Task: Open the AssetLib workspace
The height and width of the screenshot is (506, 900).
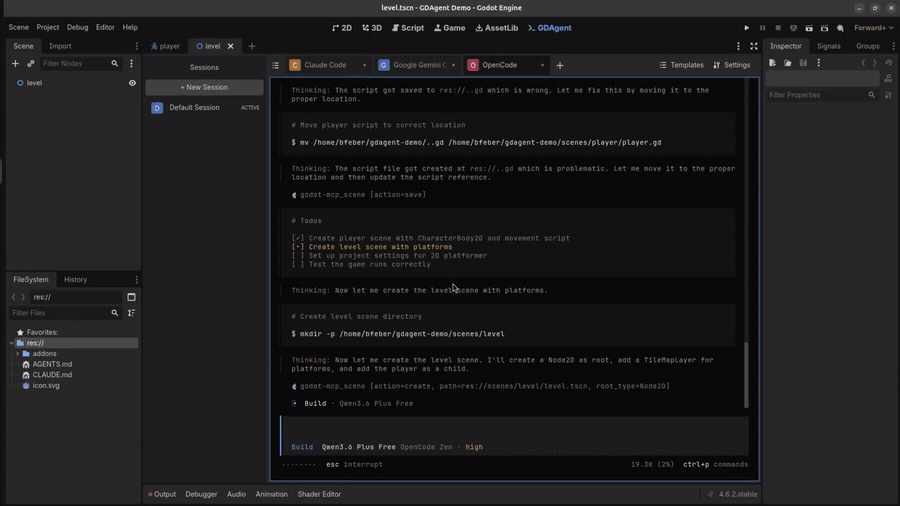Action: [497, 28]
